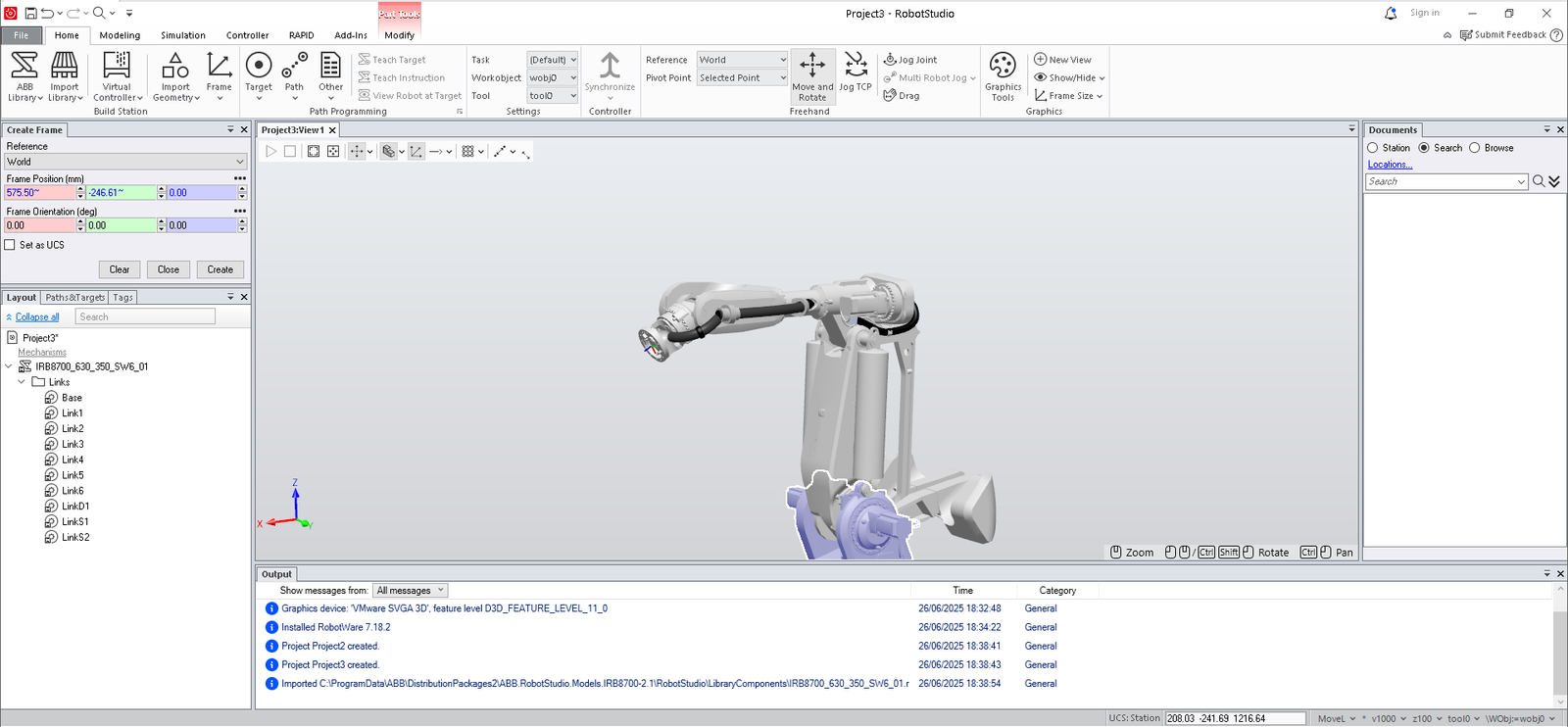This screenshot has height=727, width=1568.
Task: Click the Close button in Create Frame
Action: 169,269
